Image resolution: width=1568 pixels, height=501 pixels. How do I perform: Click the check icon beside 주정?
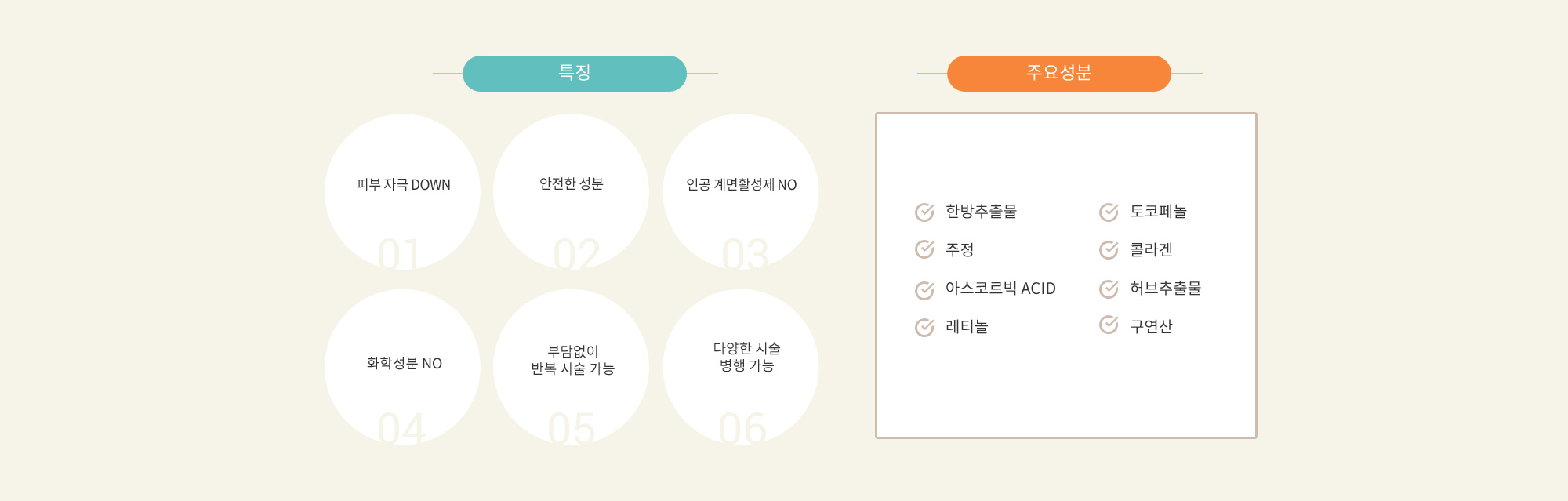(924, 249)
